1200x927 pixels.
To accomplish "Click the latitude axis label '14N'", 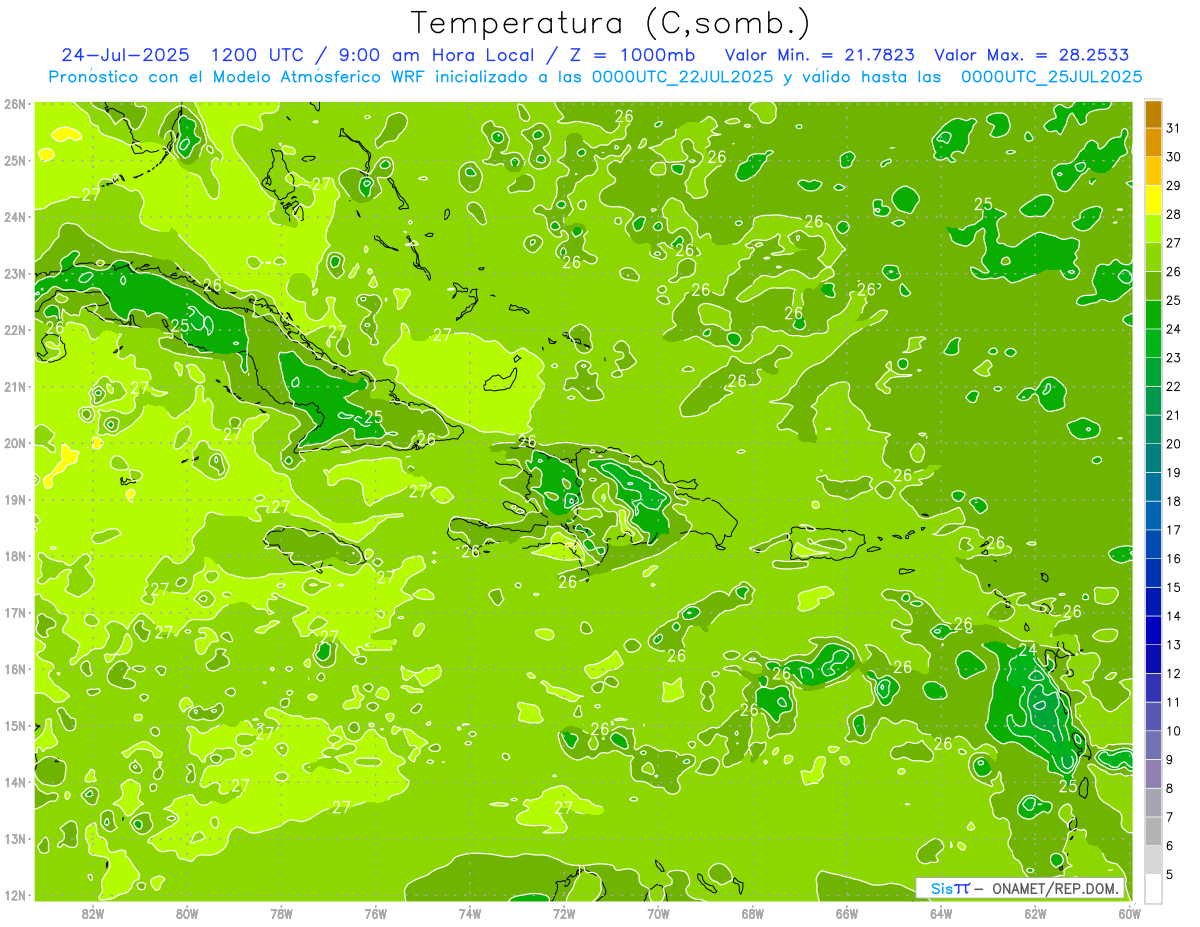I will 15,782.
